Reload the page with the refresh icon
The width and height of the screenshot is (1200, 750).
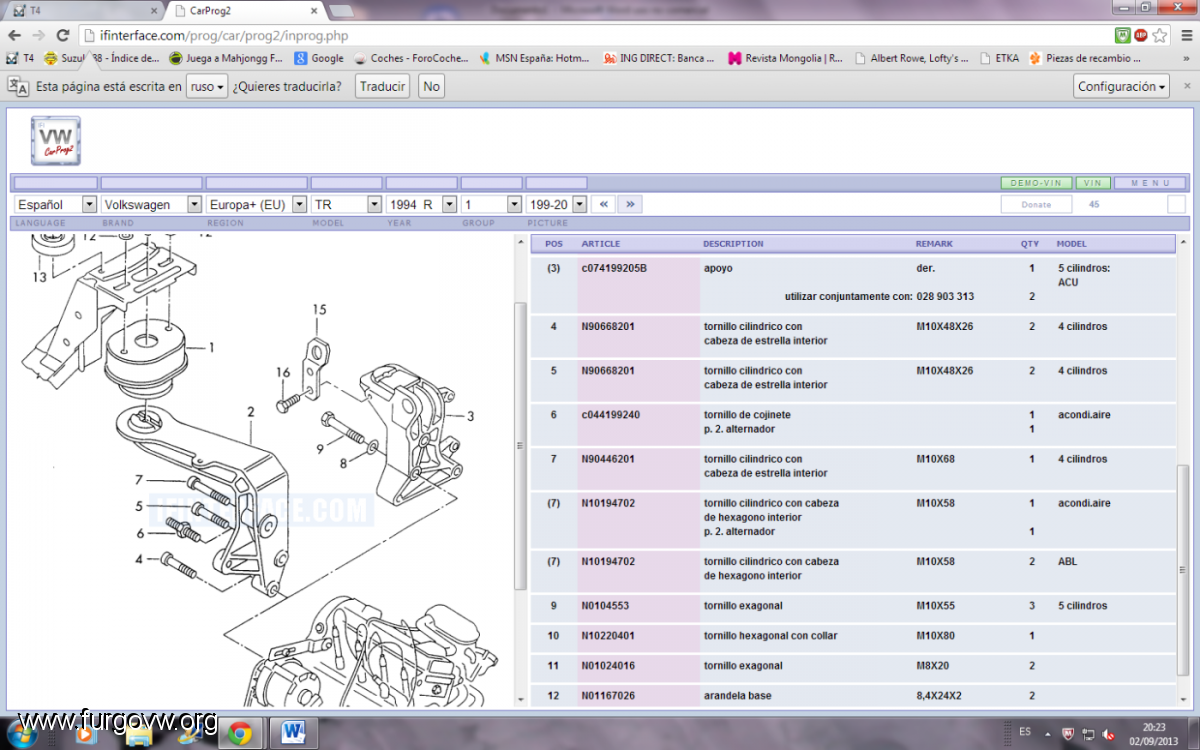(x=61, y=35)
